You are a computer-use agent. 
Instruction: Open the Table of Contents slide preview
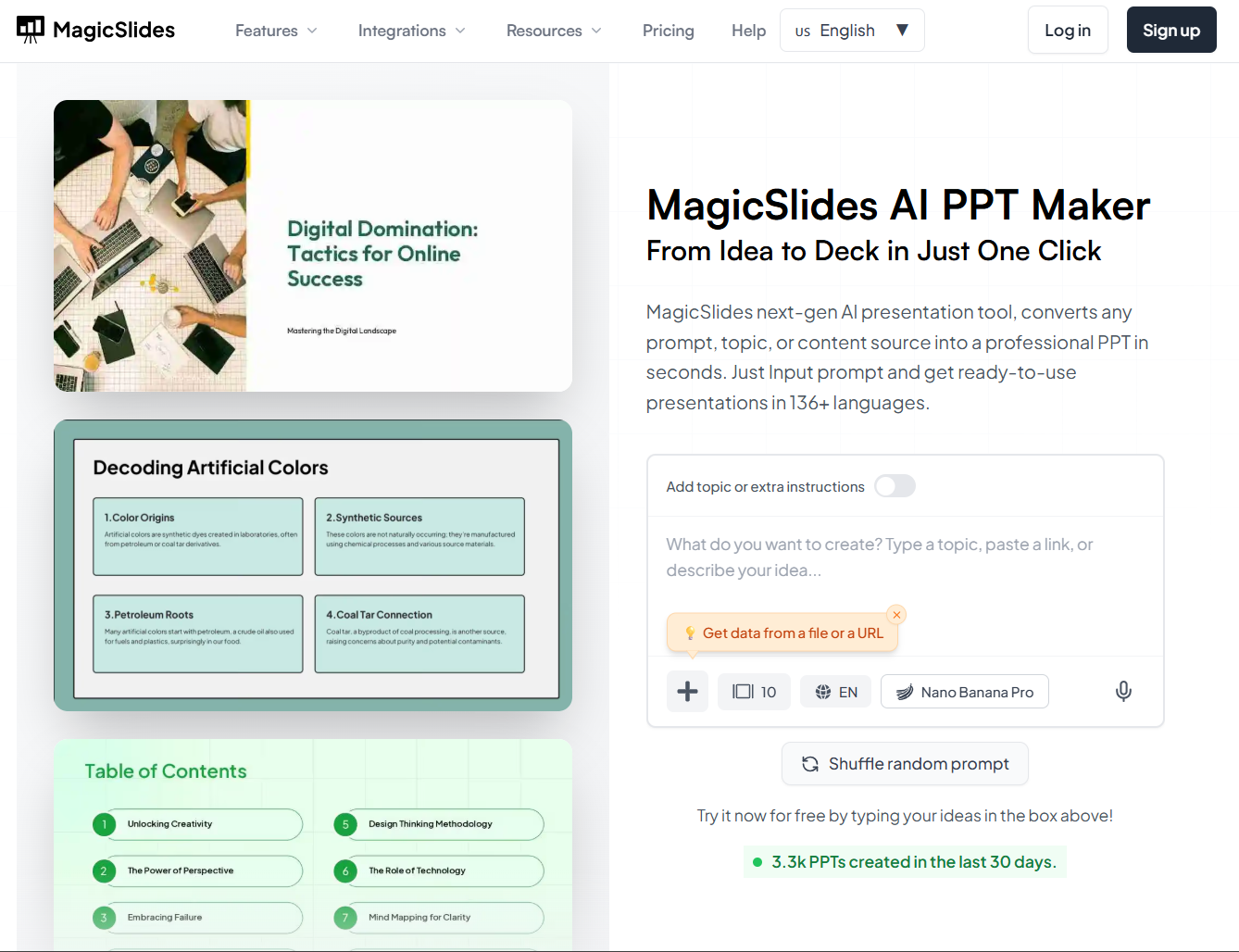[x=313, y=845]
